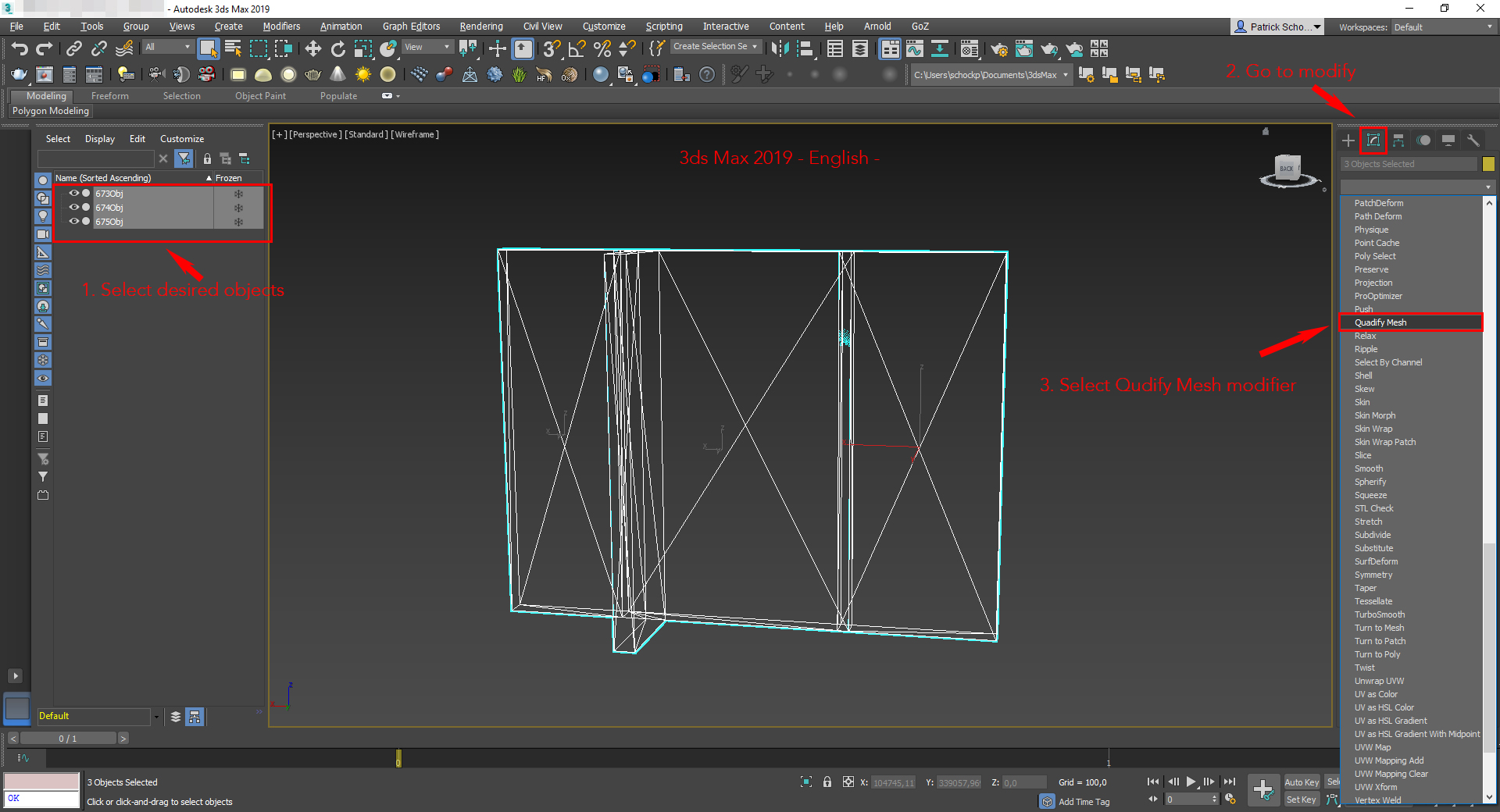Screen dimensions: 1500x812
Task: Choose Quadify Mesh from modifier list
Action: click(x=1380, y=322)
